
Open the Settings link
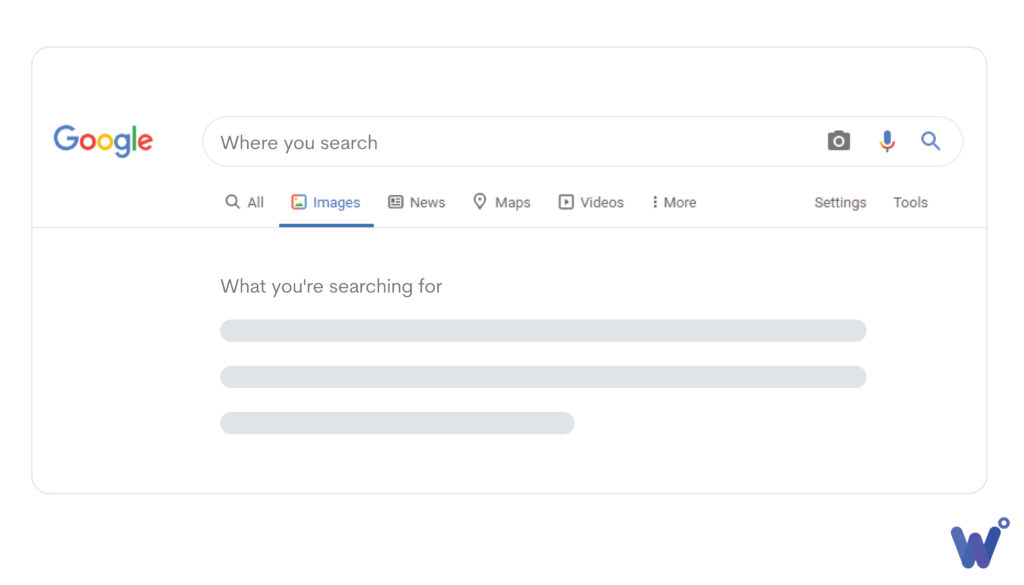coord(839,202)
